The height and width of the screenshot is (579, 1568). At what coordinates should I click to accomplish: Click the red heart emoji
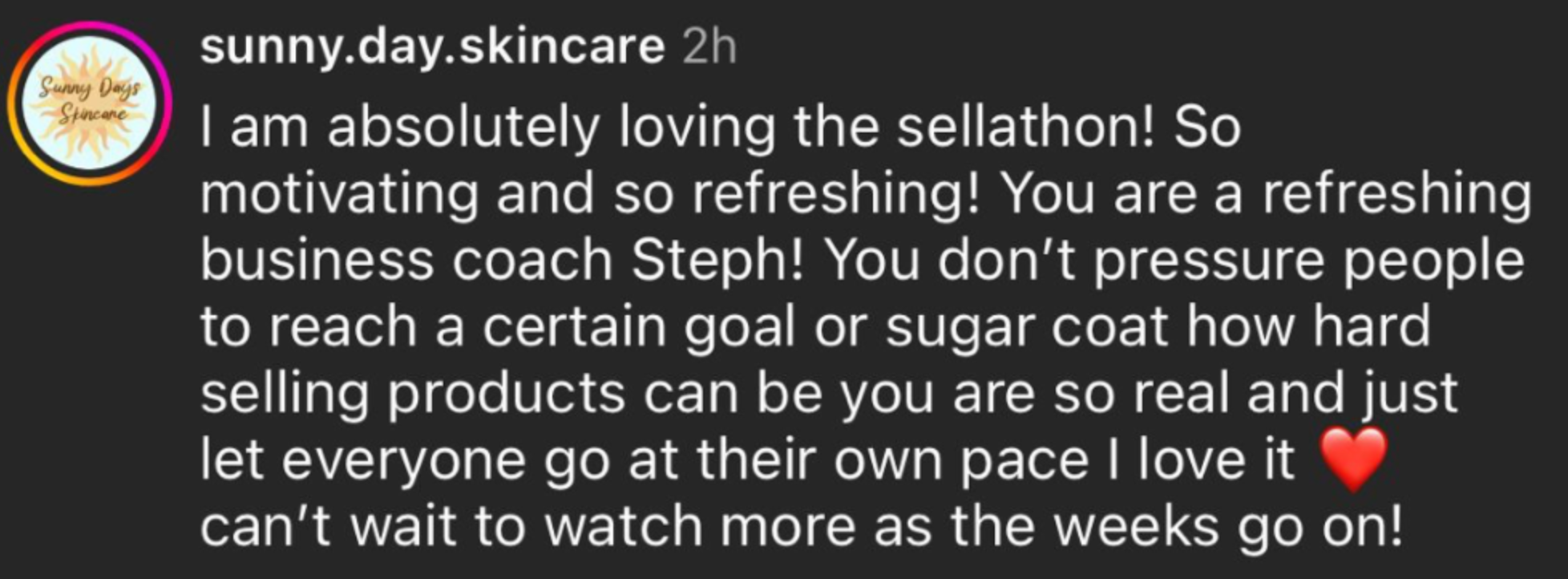(x=1352, y=459)
